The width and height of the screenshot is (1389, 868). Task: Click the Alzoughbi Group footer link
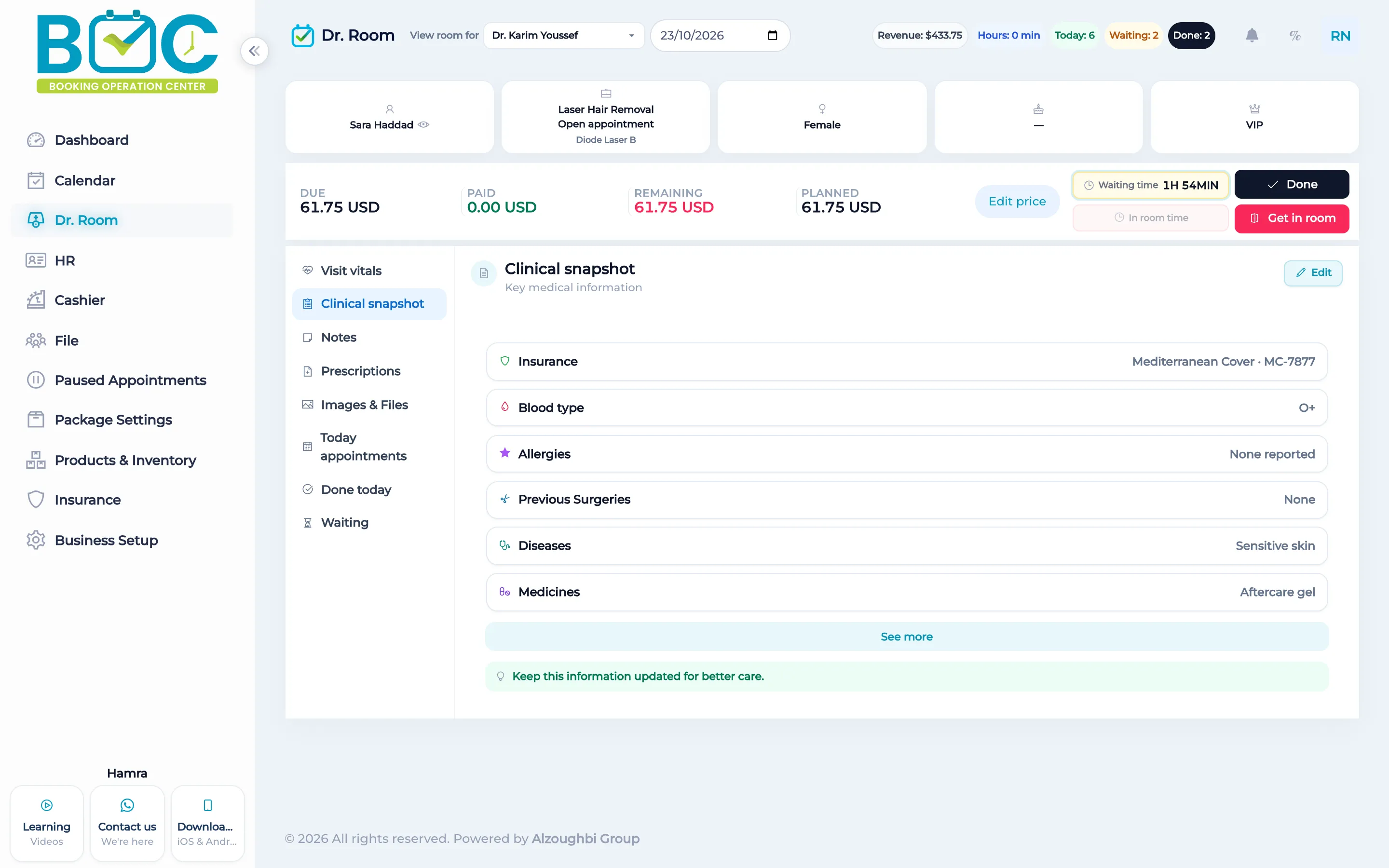(586, 838)
